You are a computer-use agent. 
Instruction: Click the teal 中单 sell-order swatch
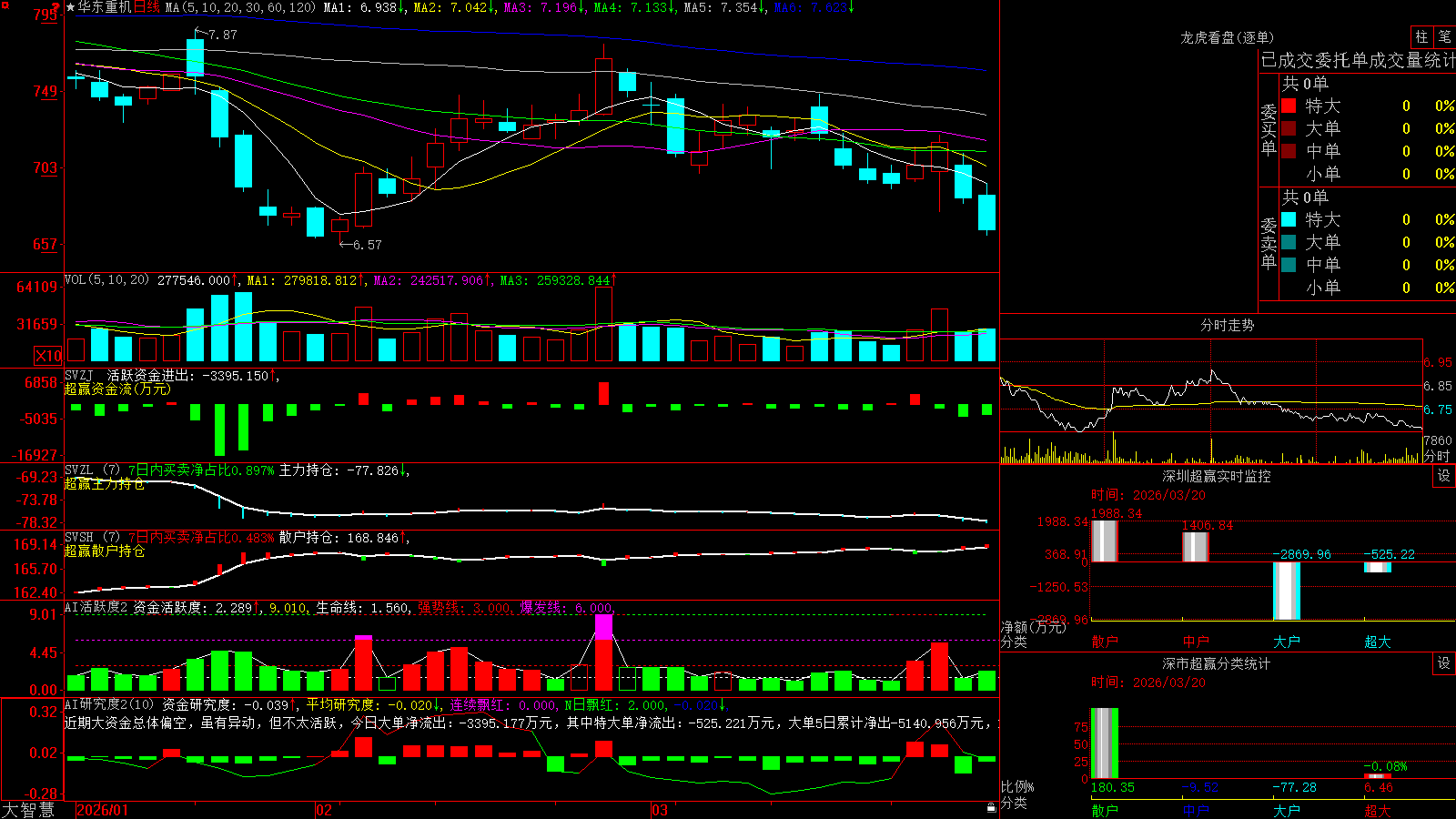point(1289,265)
